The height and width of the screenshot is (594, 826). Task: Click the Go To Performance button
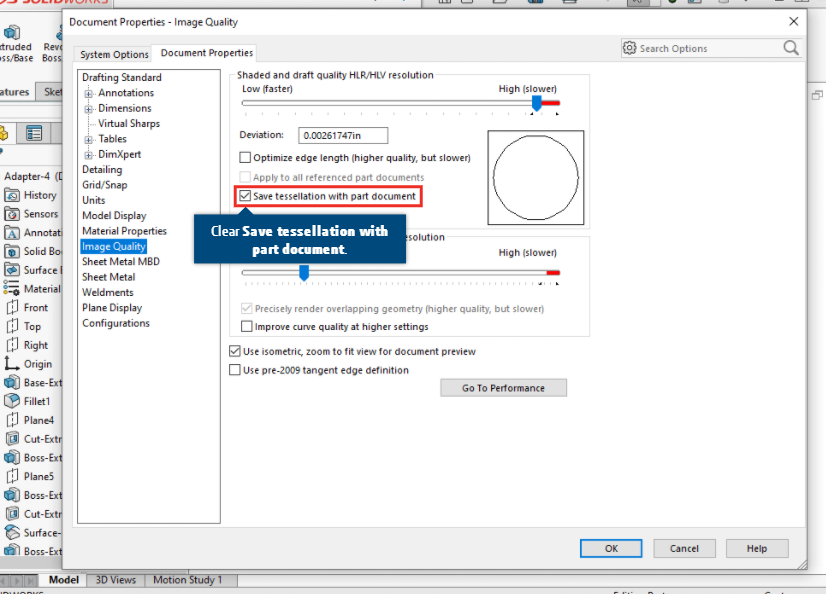(503, 388)
